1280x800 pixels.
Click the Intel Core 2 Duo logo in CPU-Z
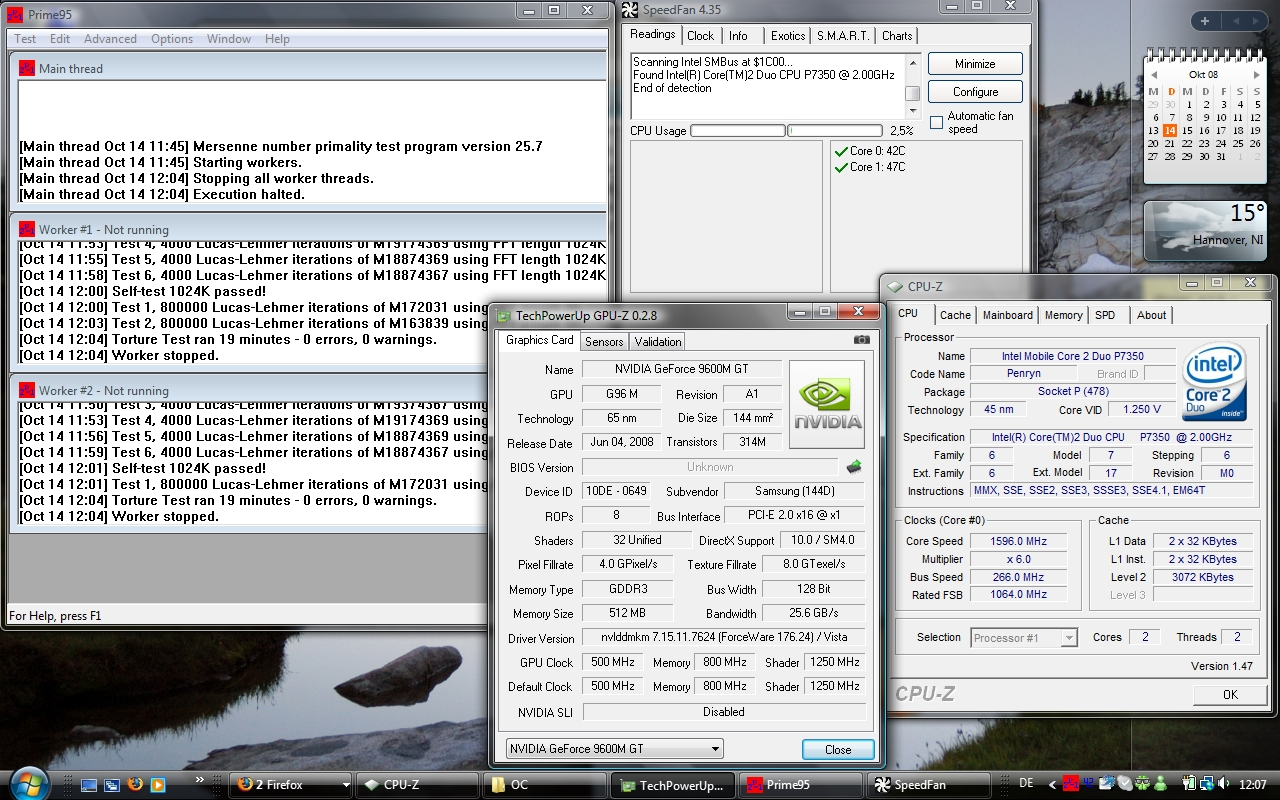1215,383
